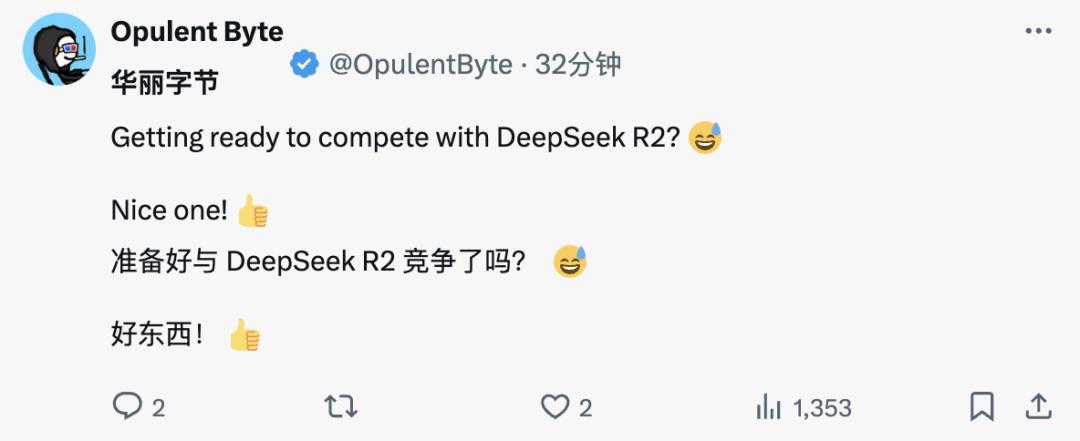Click the reply comment bubble icon
Viewport: 1080px width, 441px height.
point(127,406)
